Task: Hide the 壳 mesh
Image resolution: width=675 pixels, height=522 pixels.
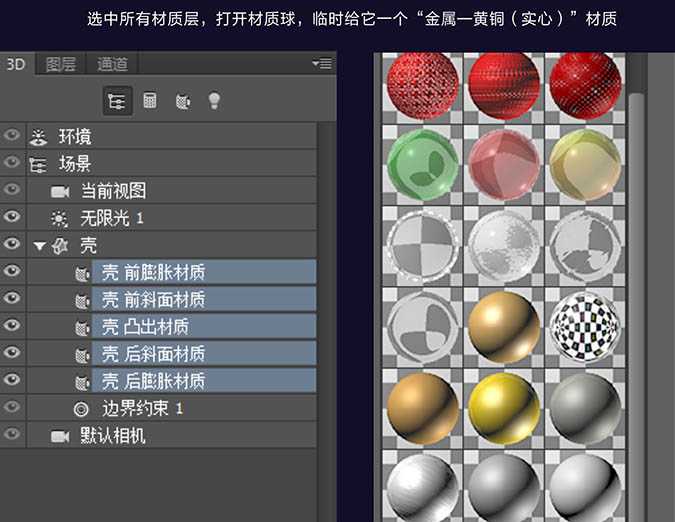Action: pyautogui.click(x=12, y=244)
